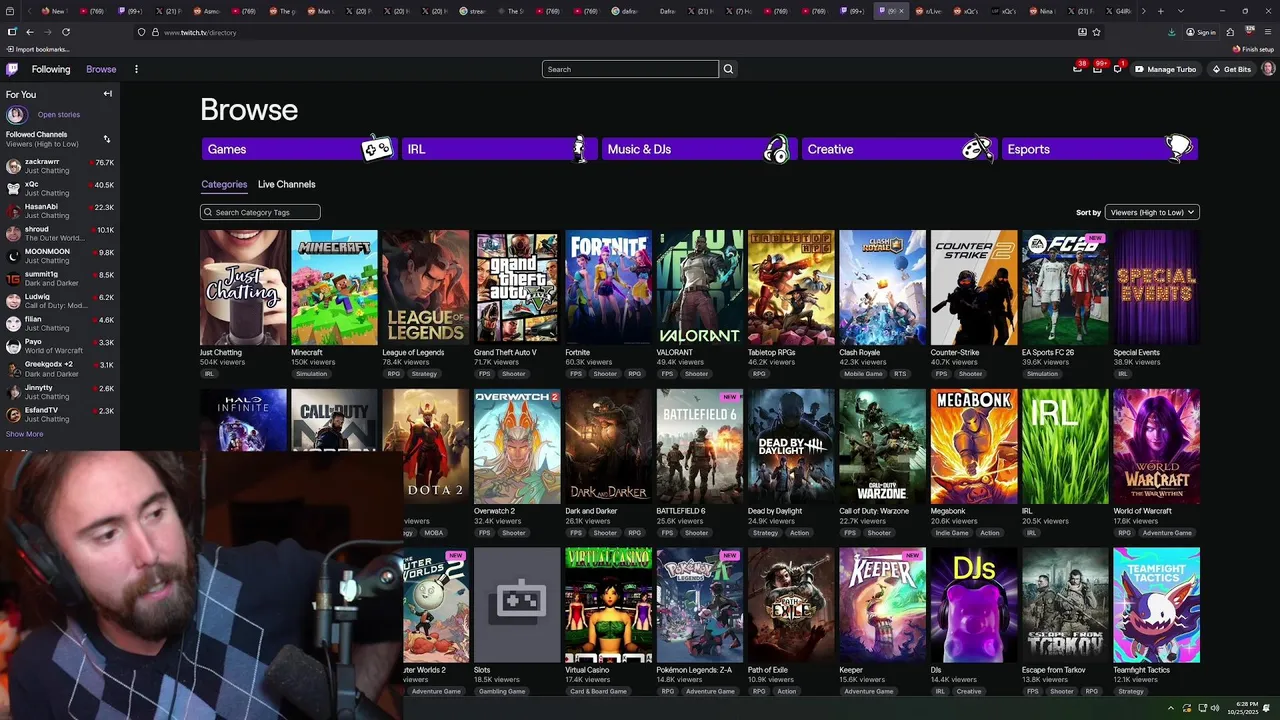Toggle Followed Channels sort order arrows
This screenshot has width=1280, height=720.
(107, 139)
